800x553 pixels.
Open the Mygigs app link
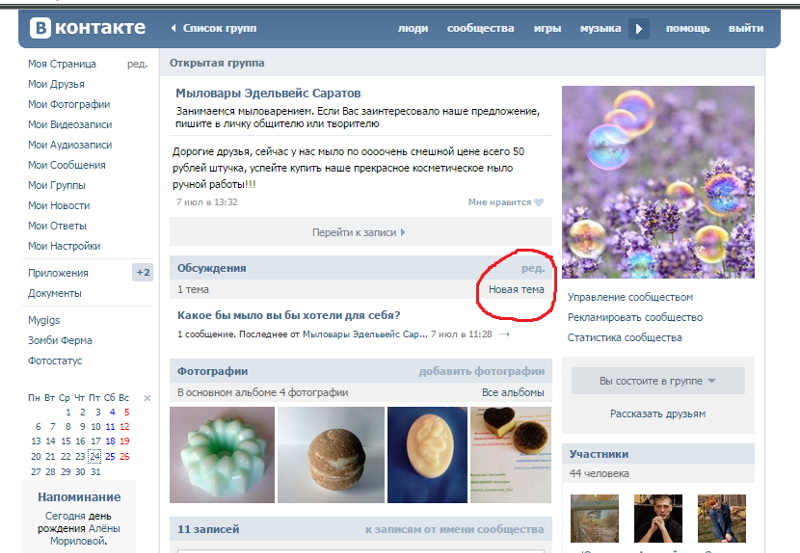pos(44,320)
